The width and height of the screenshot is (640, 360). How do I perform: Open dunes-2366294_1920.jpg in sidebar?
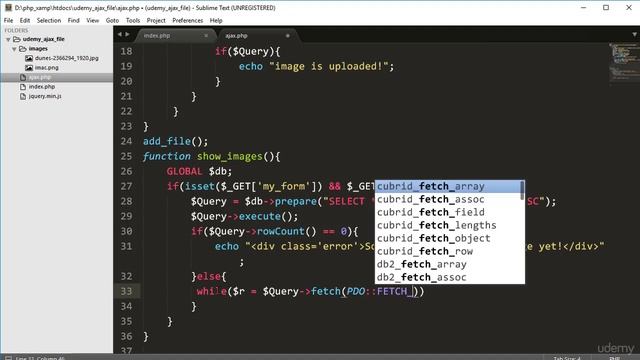click(67, 58)
